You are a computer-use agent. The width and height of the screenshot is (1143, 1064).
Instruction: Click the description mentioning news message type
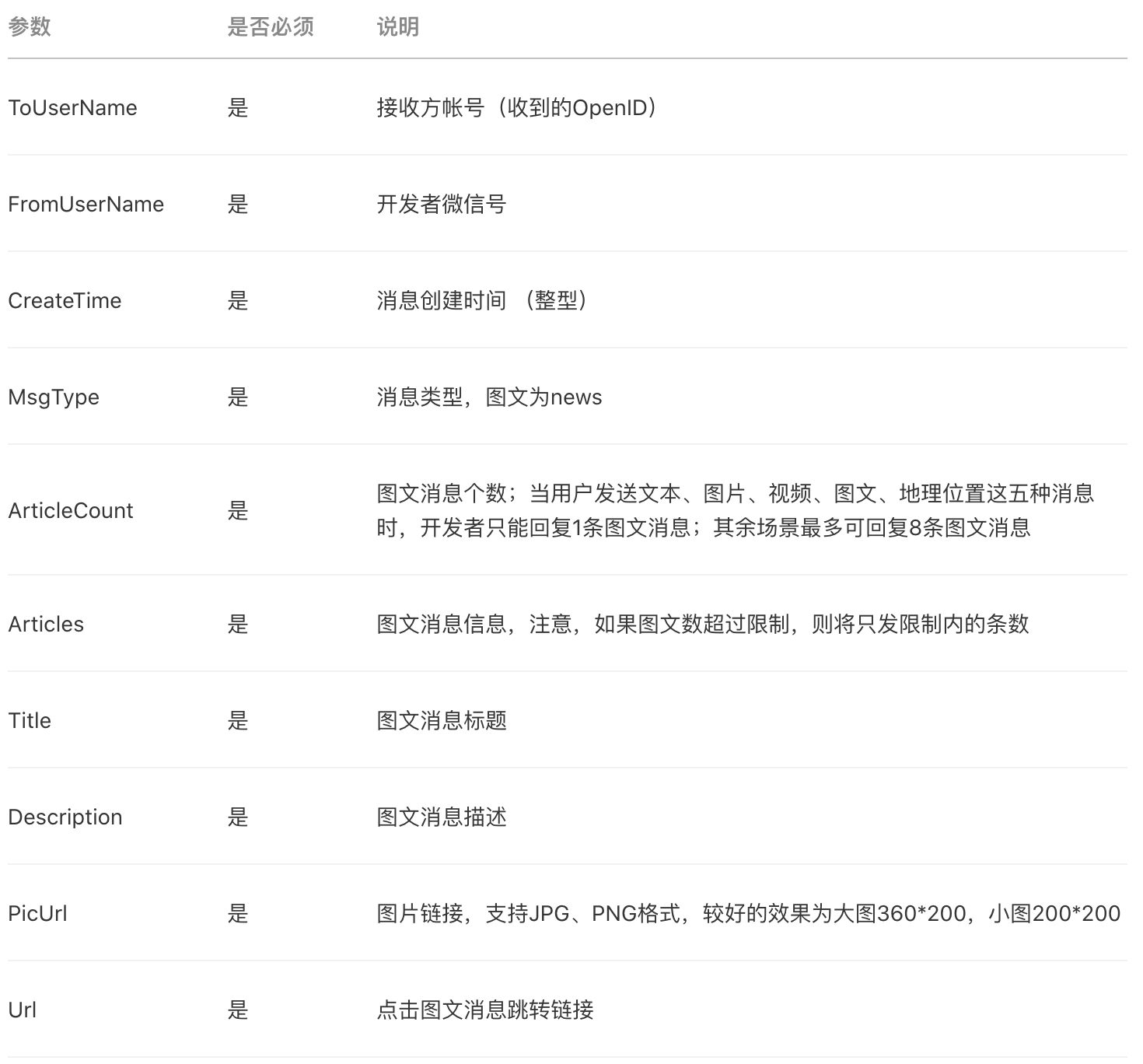[489, 397]
